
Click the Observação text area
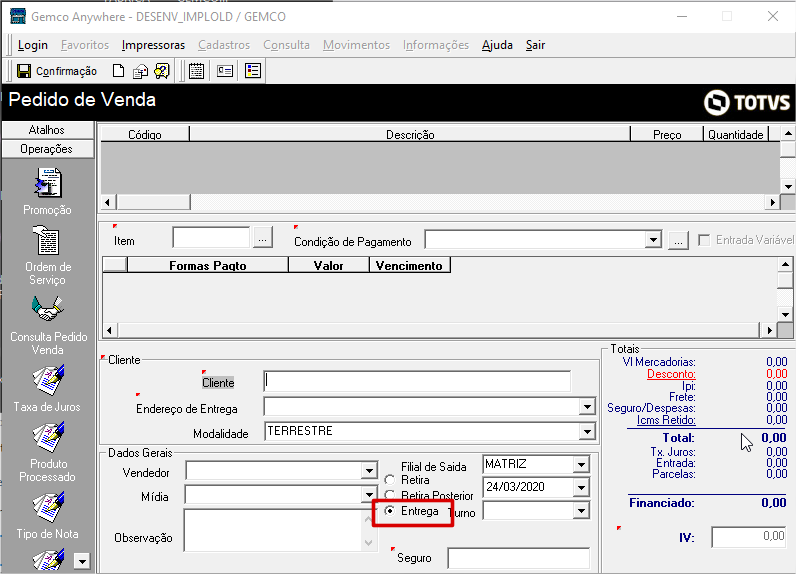coord(273,530)
